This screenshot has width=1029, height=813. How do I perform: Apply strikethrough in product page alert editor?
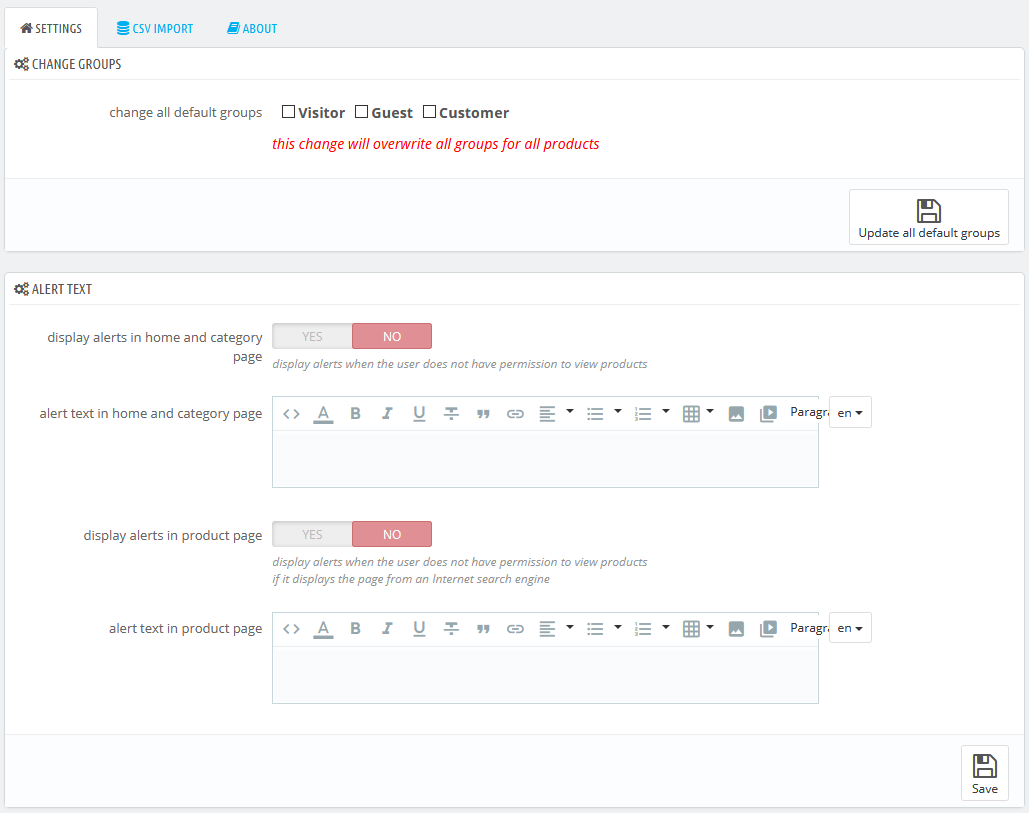tap(451, 629)
